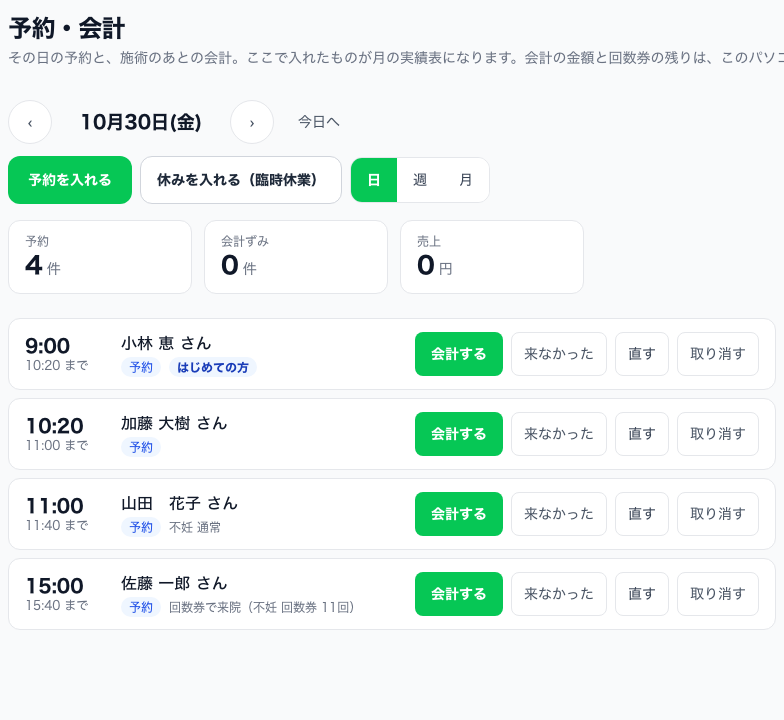This screenshot has height=720, width=784.
Task: Click 直す for 佐藤 一郎's booking
Action: [x=642, y=594]
